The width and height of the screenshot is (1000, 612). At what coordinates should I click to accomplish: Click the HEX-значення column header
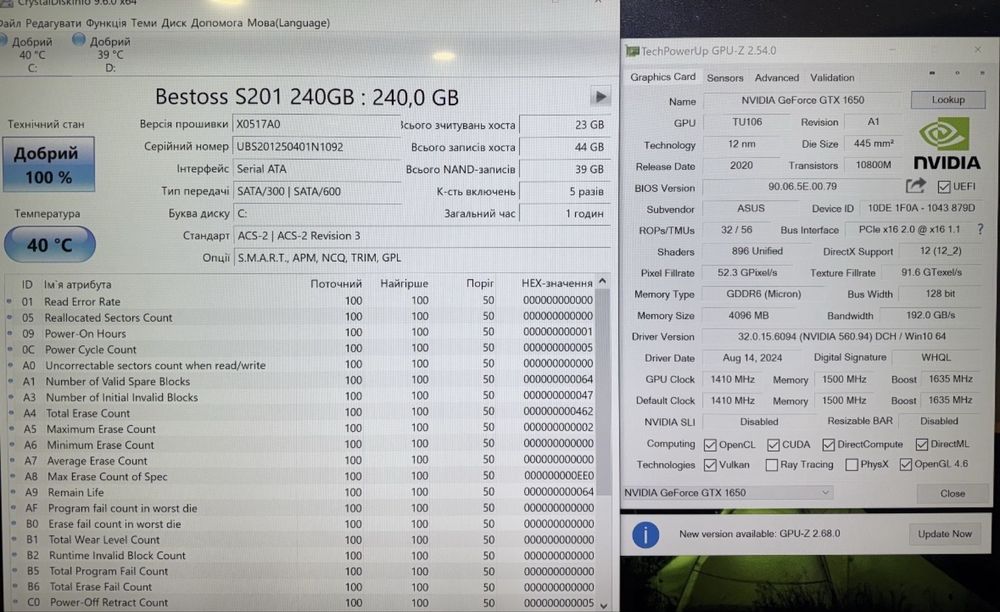point(557,284)
